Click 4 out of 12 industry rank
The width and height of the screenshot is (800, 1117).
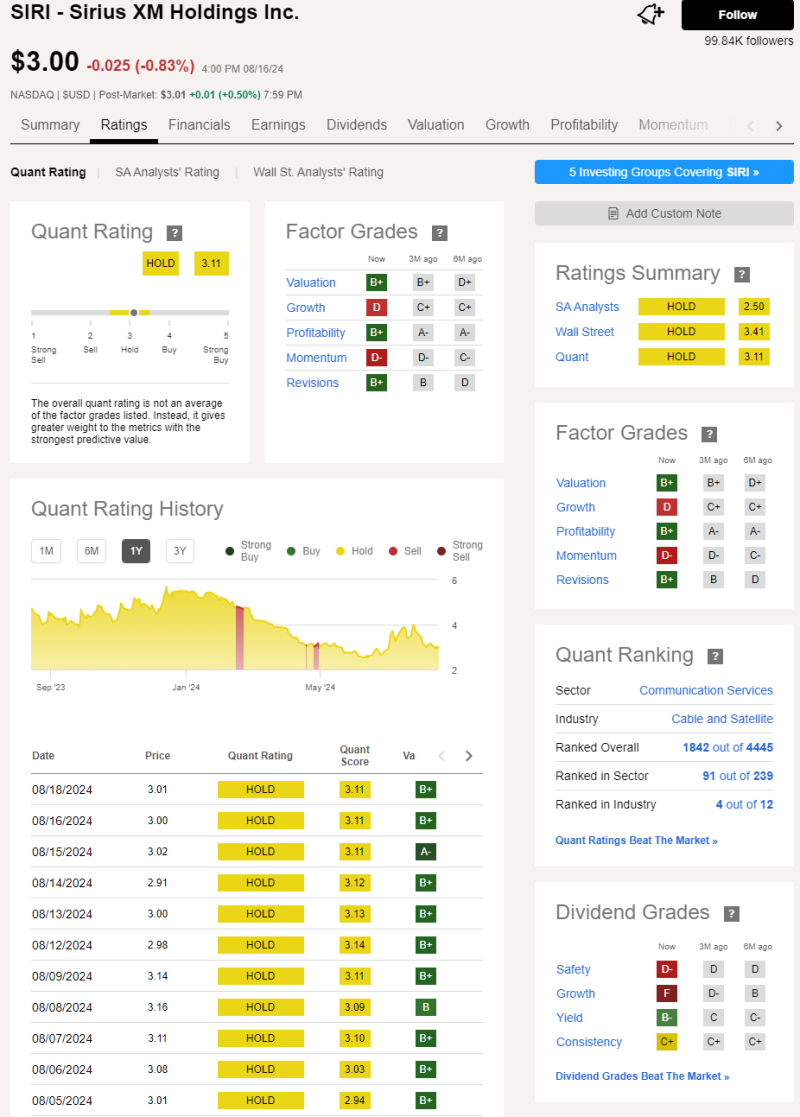(x=744, y=804)
